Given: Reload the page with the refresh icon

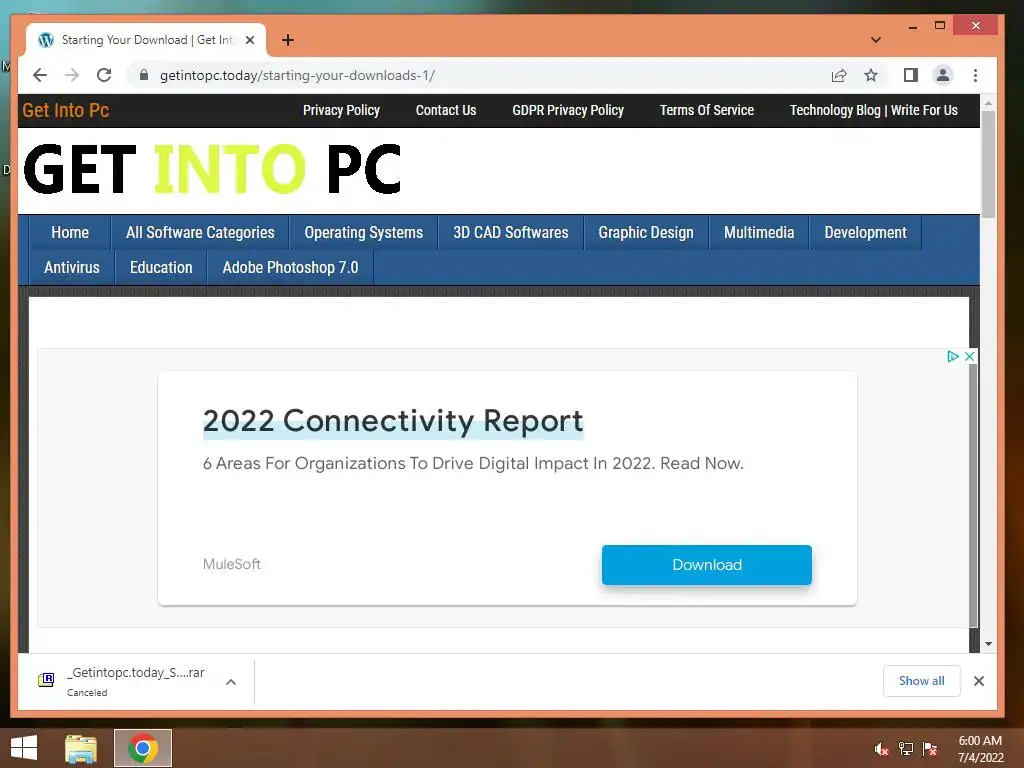Looking at the screenshot, I should 104,75.
